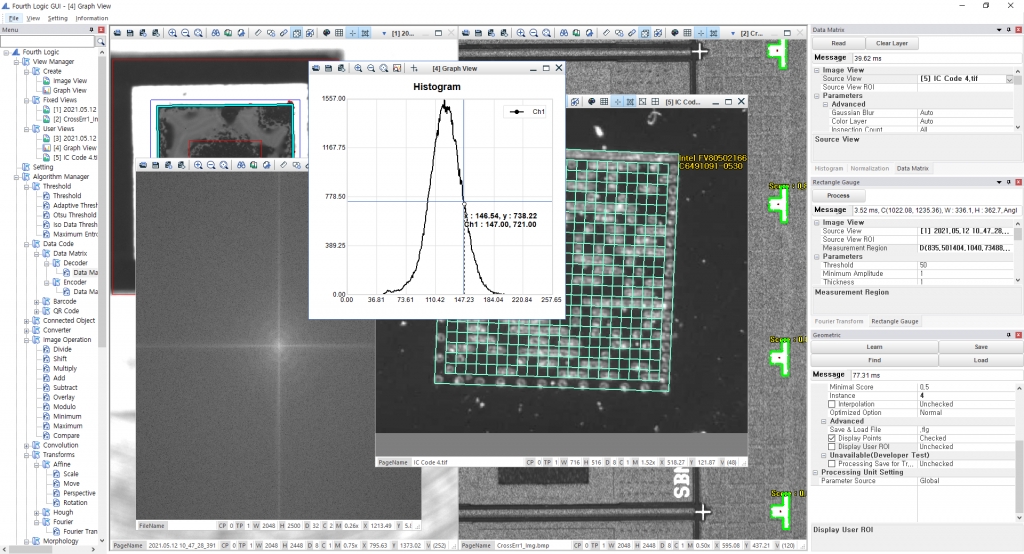Image resolution: width=1024 pixels, height=554 pixels.
Task: Click the Process button in Rectangle Gauge
Action: [839, 195]
